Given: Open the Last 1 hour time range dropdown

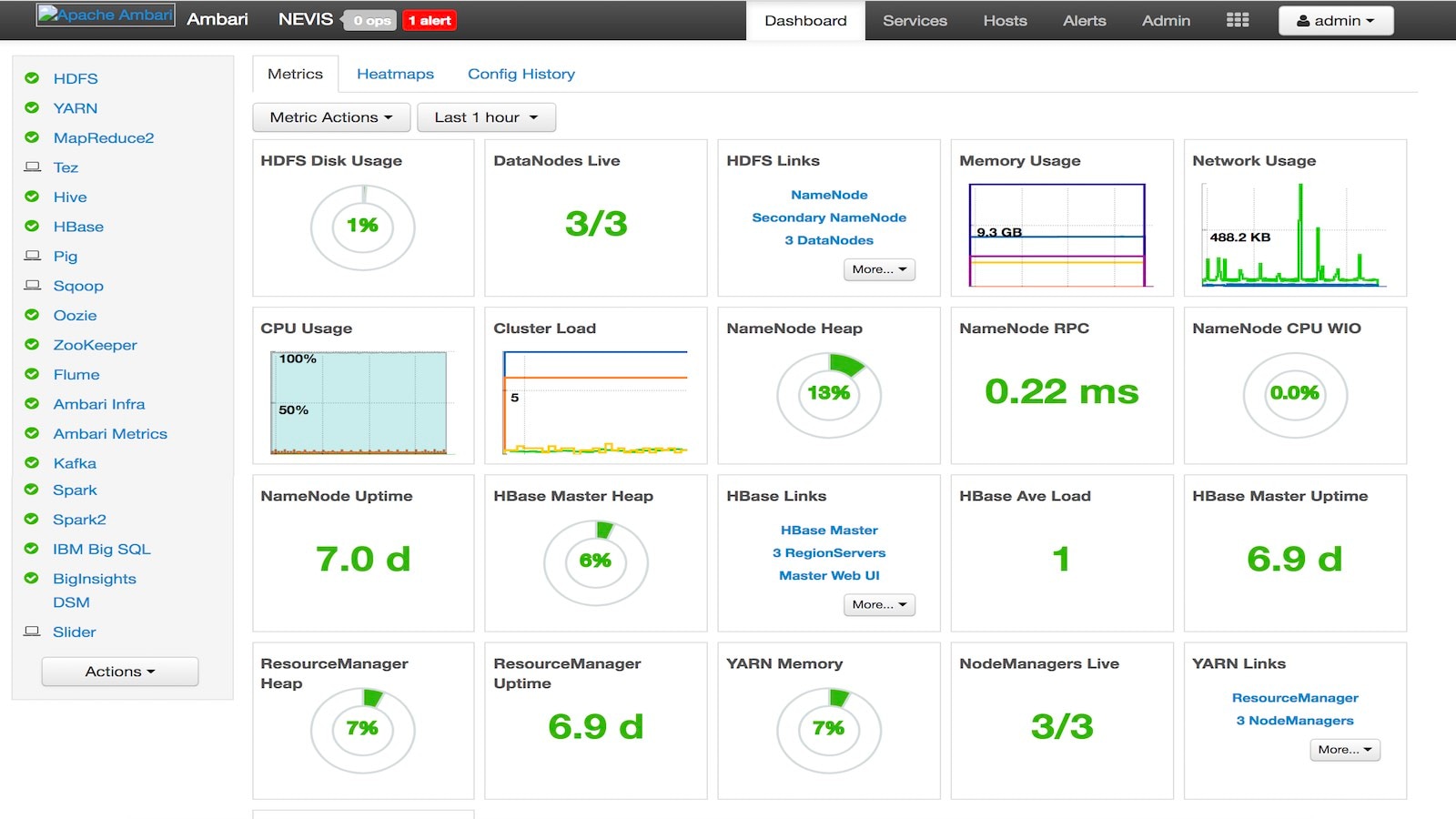Looking at the screenshot, I should point(486,116).
